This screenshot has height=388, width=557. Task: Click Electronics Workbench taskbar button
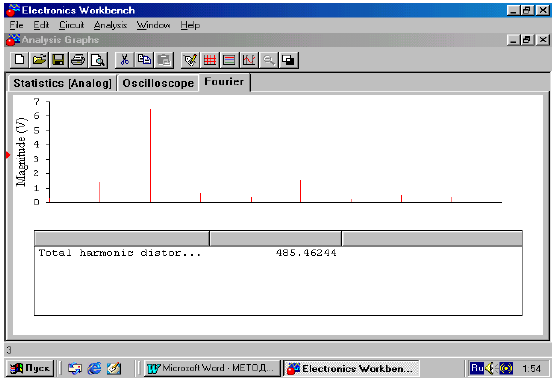tap(352, 368)
